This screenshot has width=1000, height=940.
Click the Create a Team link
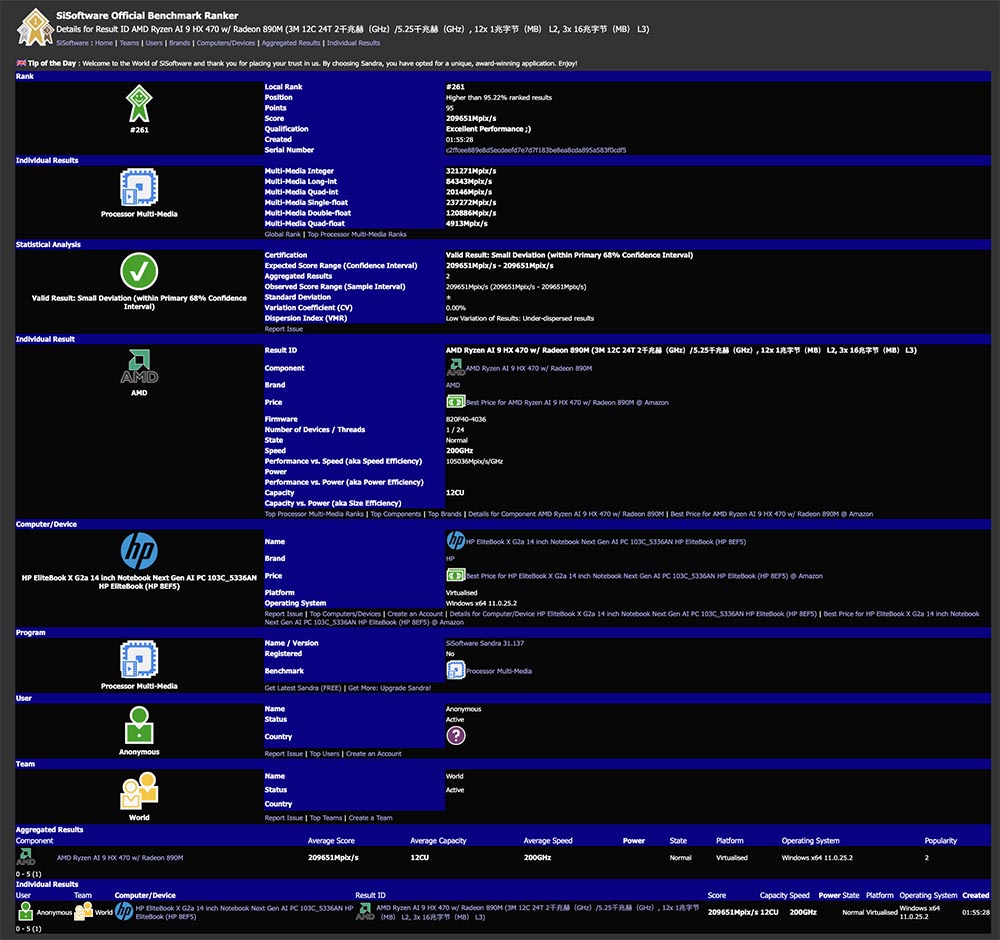tap(370, 818)
